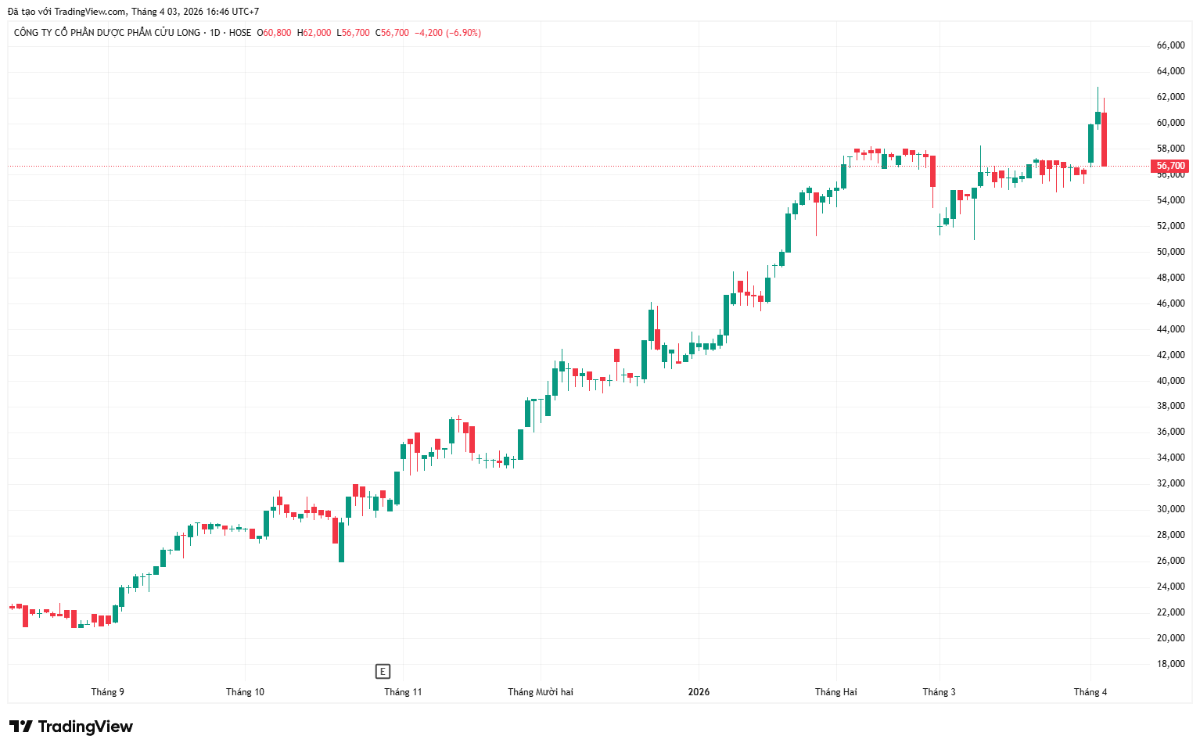Image resolution: width=1200 pixels, height=750 pixels.
Task: Click the 'Đã tạo với TradingView.com' header text
Action: (67, 11)
